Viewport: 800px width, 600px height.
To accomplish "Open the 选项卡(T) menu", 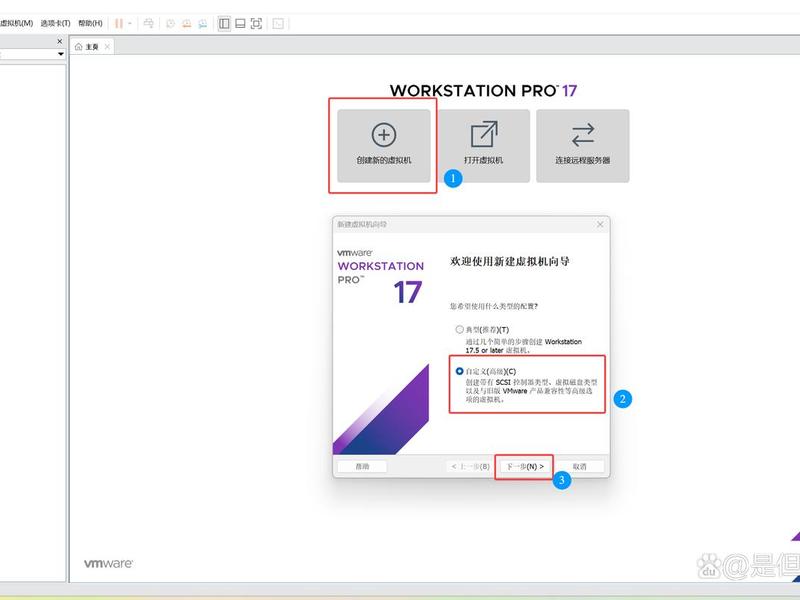I will tap(56, 23).
